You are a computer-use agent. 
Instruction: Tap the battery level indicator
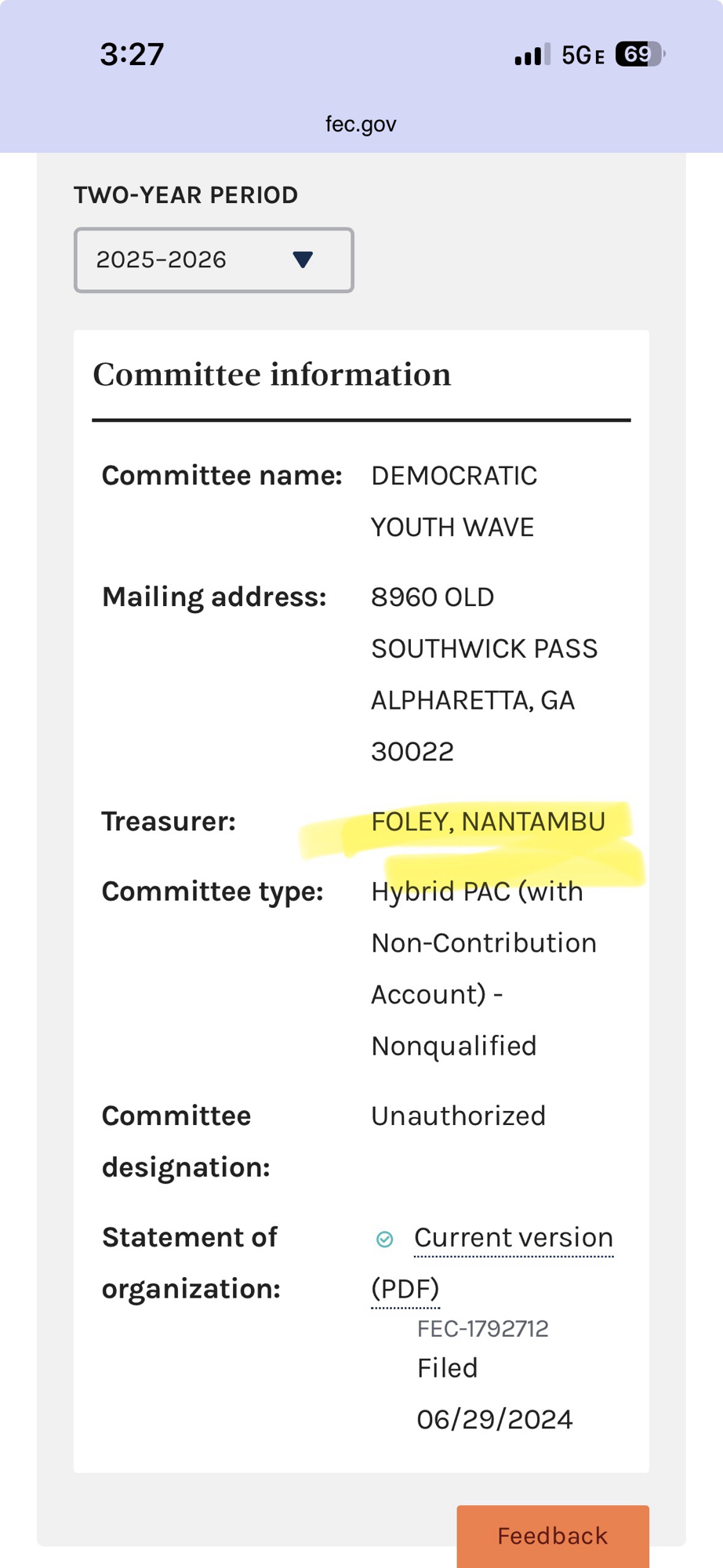click(640, 54)
